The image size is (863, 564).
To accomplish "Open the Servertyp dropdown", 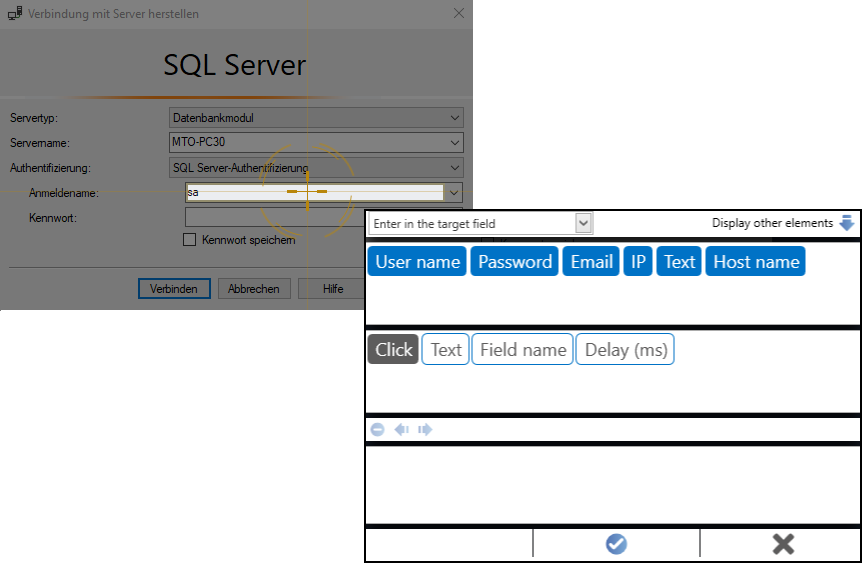I will 316,118.
